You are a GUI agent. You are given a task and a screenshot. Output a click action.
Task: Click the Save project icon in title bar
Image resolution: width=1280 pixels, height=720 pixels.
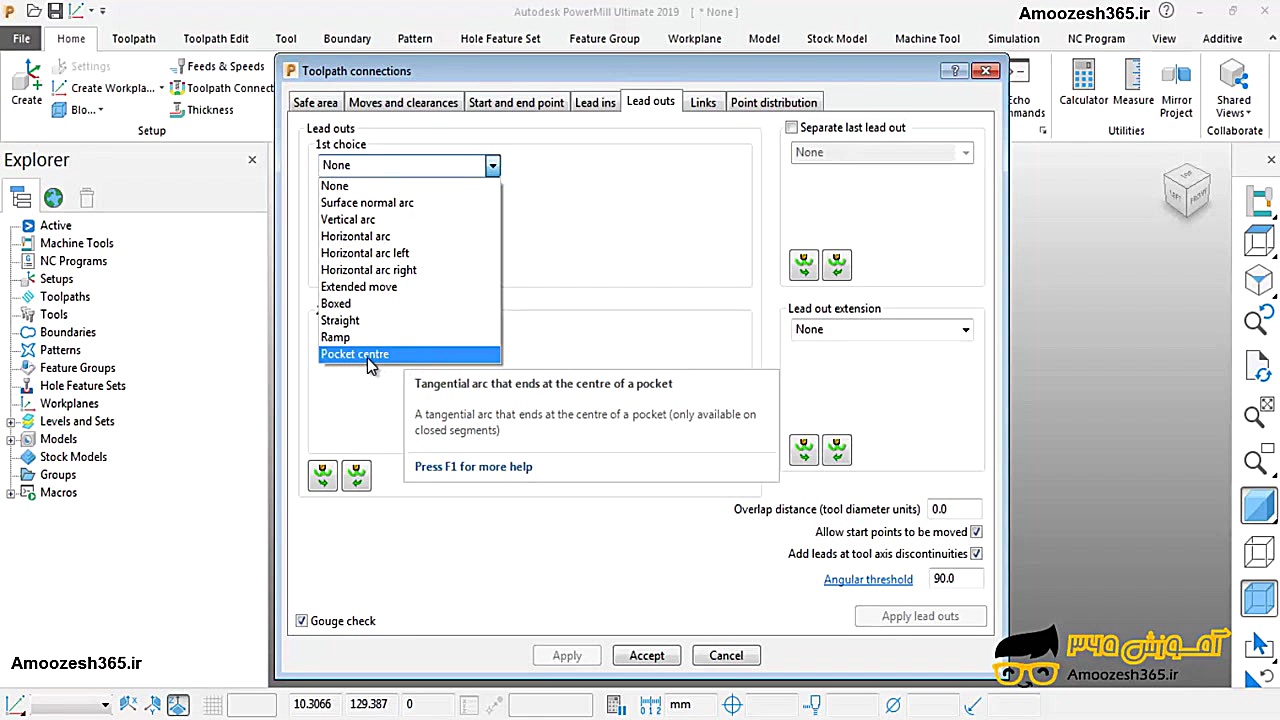pos(55,12)
